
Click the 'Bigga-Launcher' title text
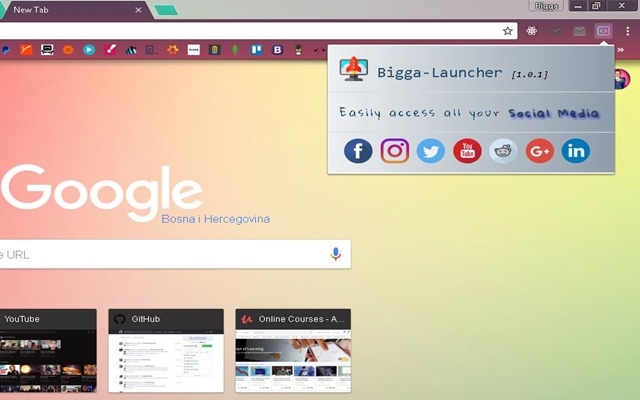tap(440, 73)
